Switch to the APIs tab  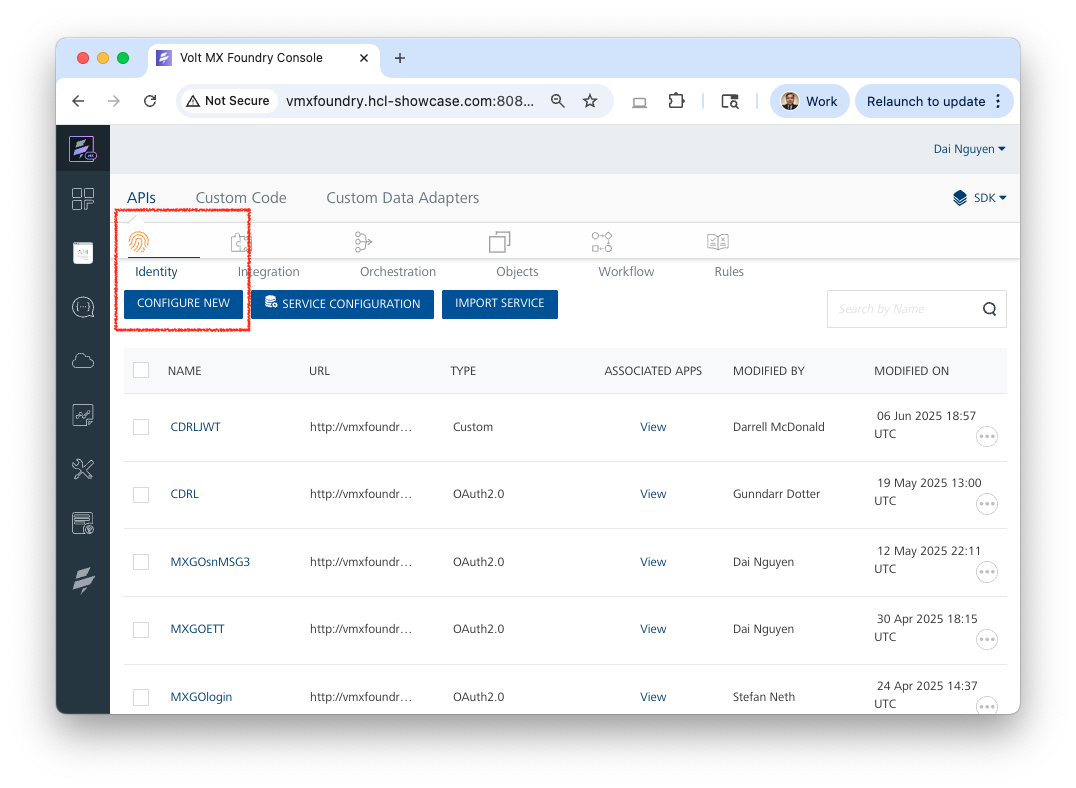141,198
